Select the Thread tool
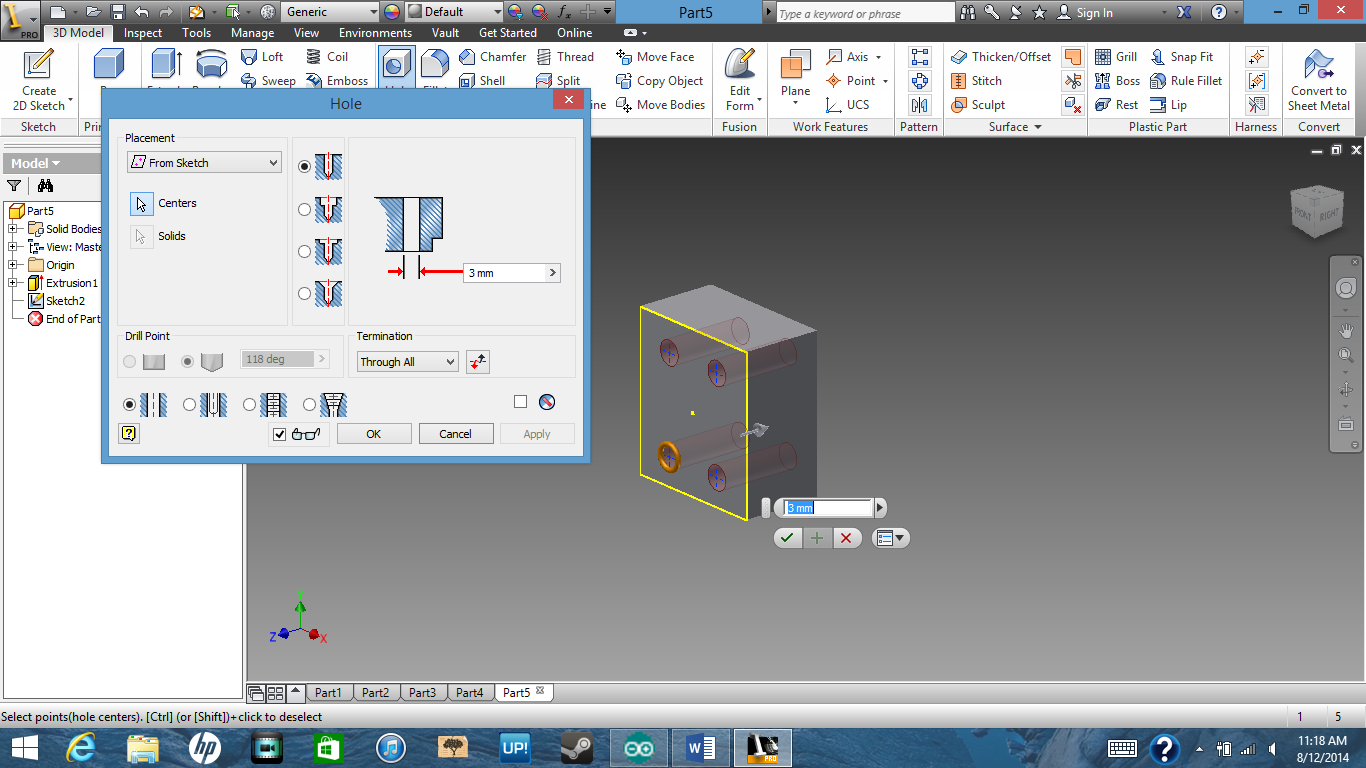Screen dimensions: 1366x768 pyautogui.click(x=566, y=57)
